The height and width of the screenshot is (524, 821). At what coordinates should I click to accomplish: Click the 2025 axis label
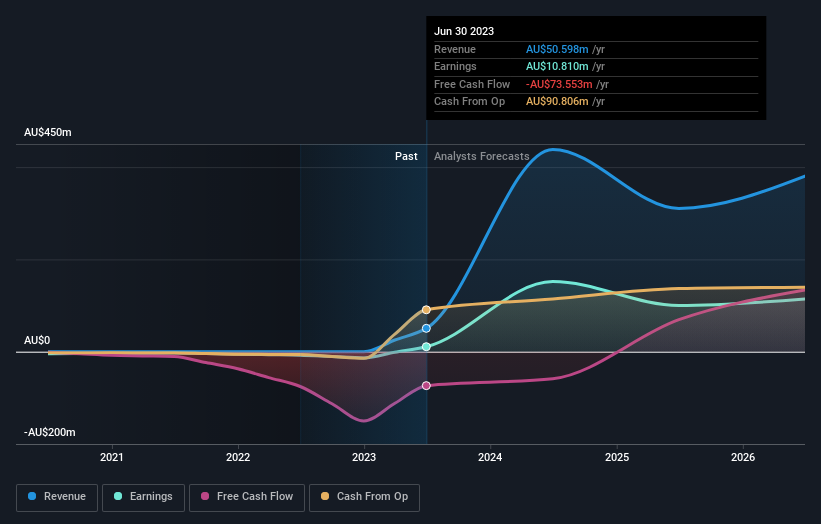617,457
